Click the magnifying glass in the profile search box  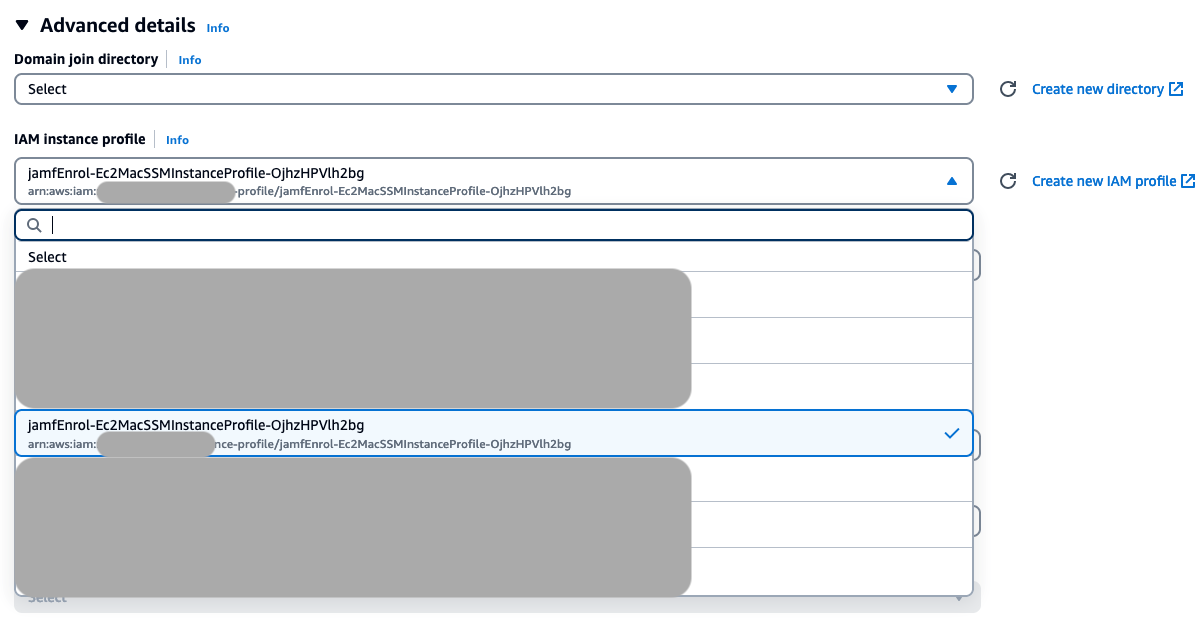(34, 225)
